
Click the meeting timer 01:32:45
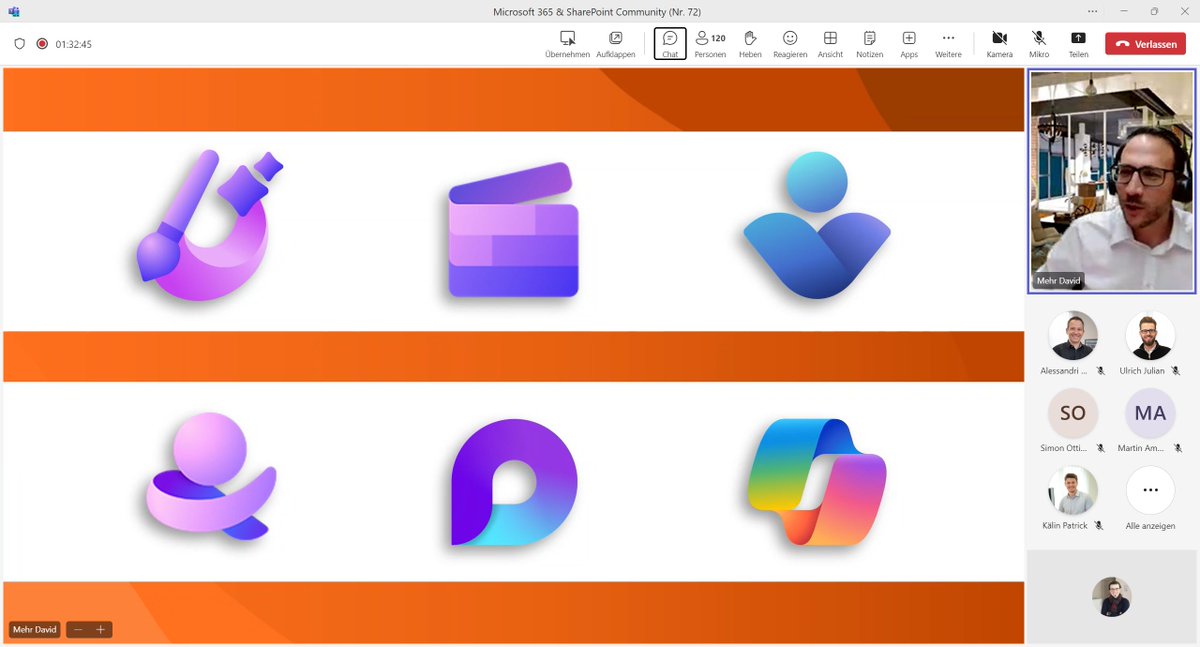74,44
